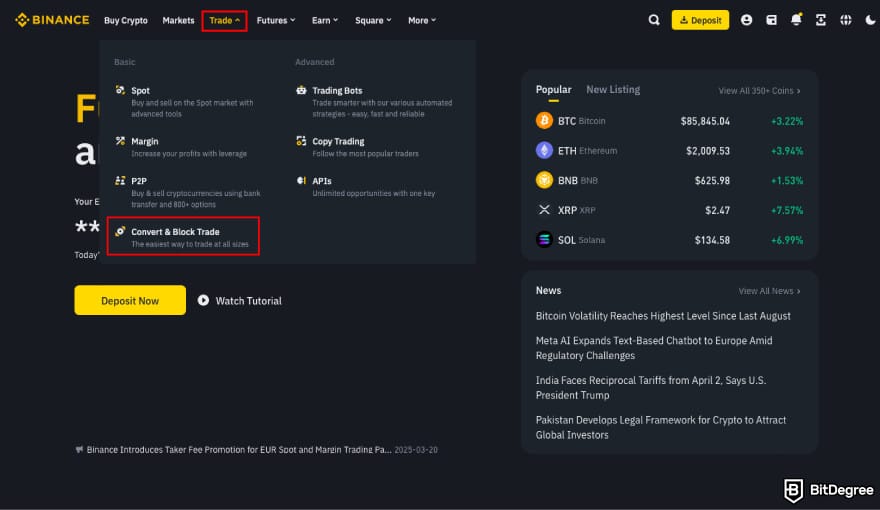Click the announcement date 2025-03-20
Screen dimensions: 880x510
pyautogui.click(x=416, y=449)
